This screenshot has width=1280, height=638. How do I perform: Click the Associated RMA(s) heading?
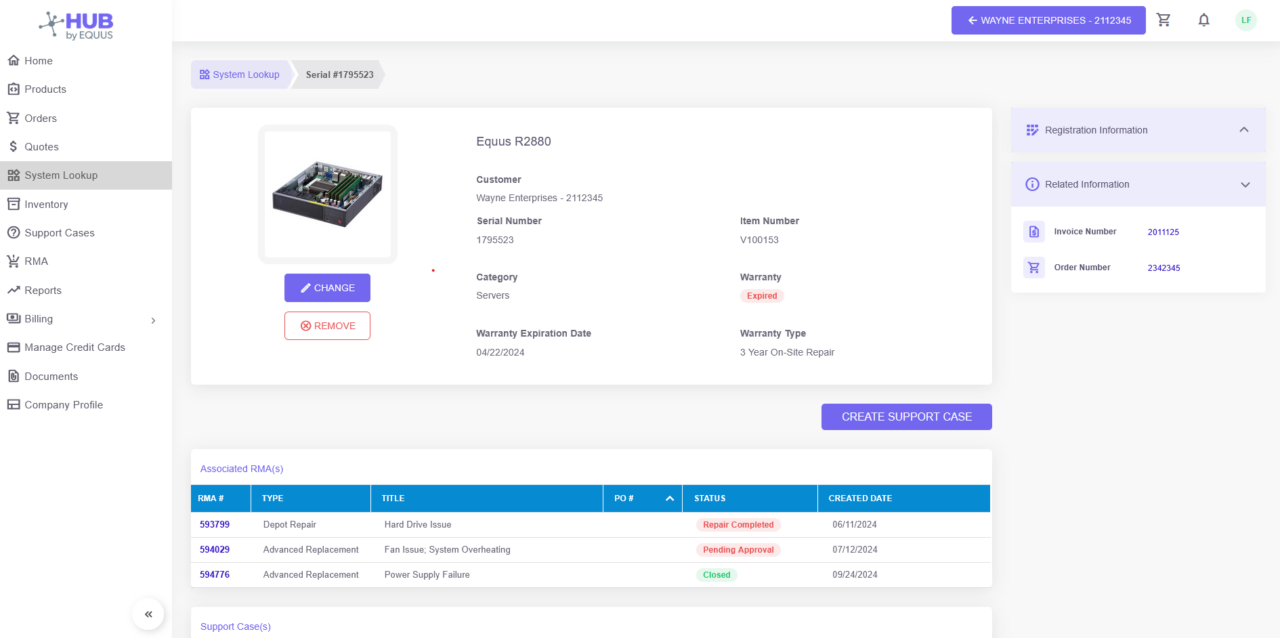click(242, 468)
